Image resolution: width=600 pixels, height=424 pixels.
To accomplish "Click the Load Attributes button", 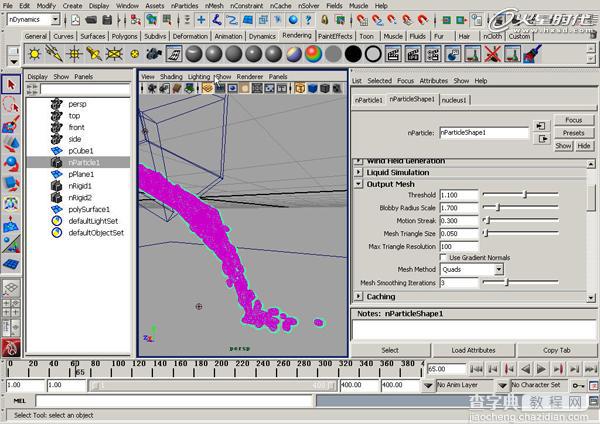I will [473, 350].
